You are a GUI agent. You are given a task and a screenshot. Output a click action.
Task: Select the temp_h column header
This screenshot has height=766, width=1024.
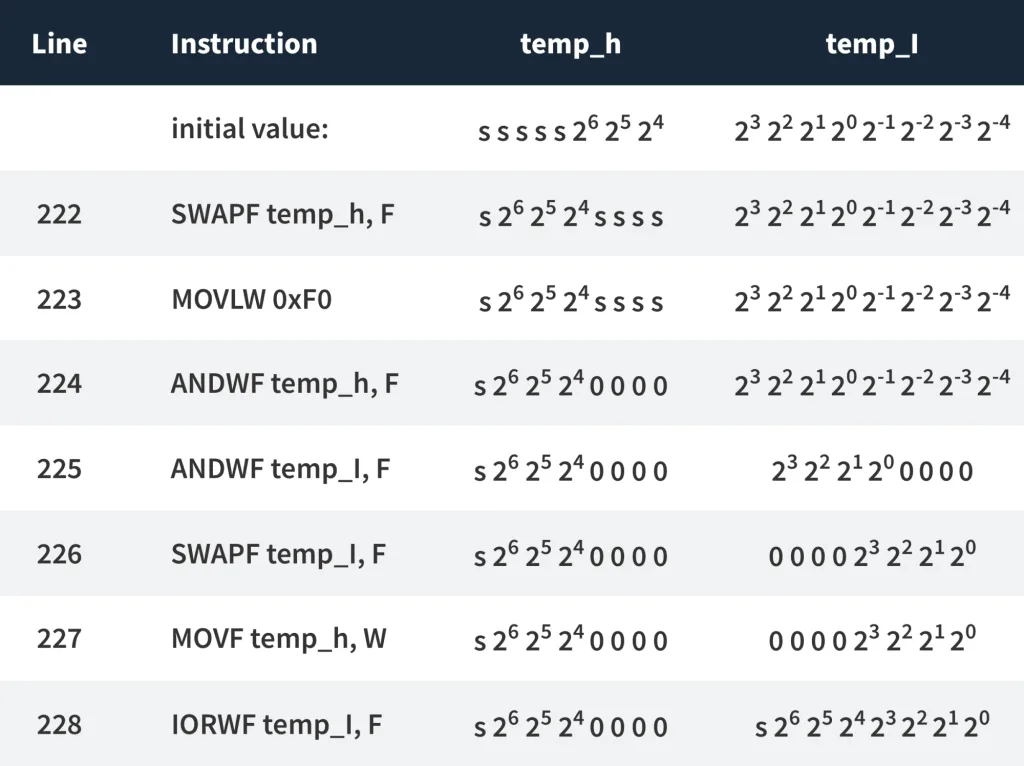pos(570,44)
